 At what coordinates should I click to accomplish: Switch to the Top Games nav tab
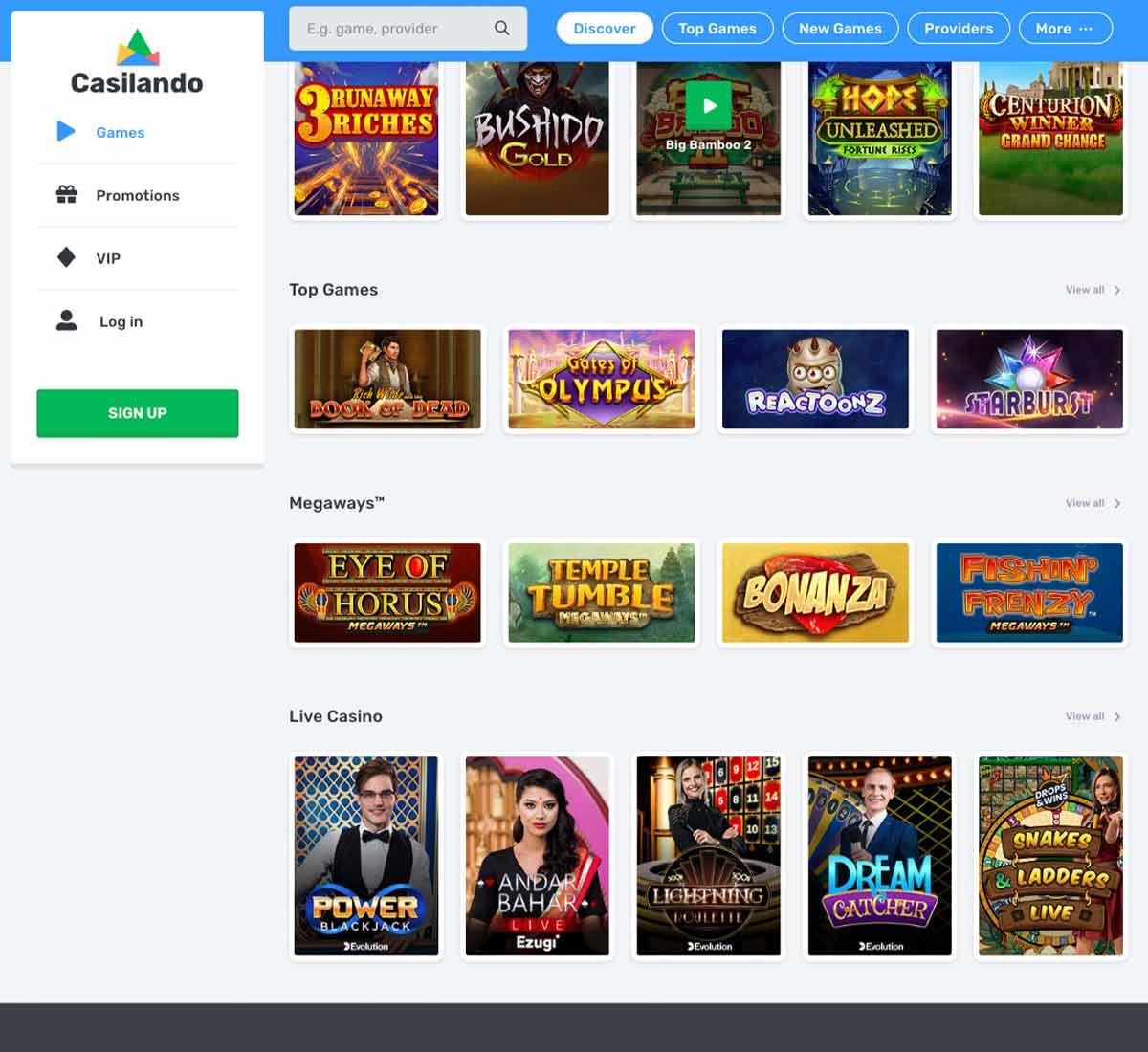tap(717, 28)
